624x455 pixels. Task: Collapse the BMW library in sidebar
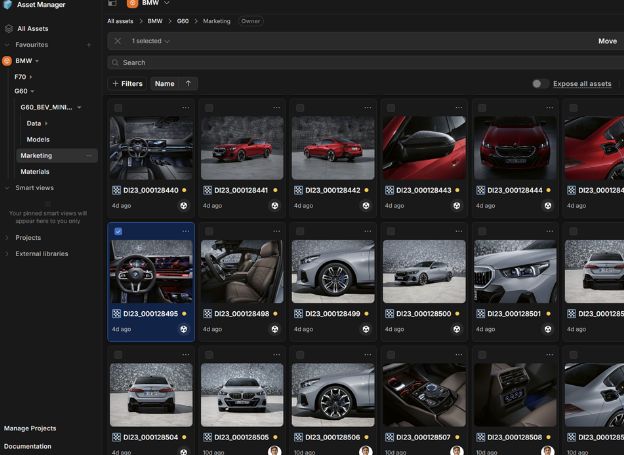tap(37, 61)
